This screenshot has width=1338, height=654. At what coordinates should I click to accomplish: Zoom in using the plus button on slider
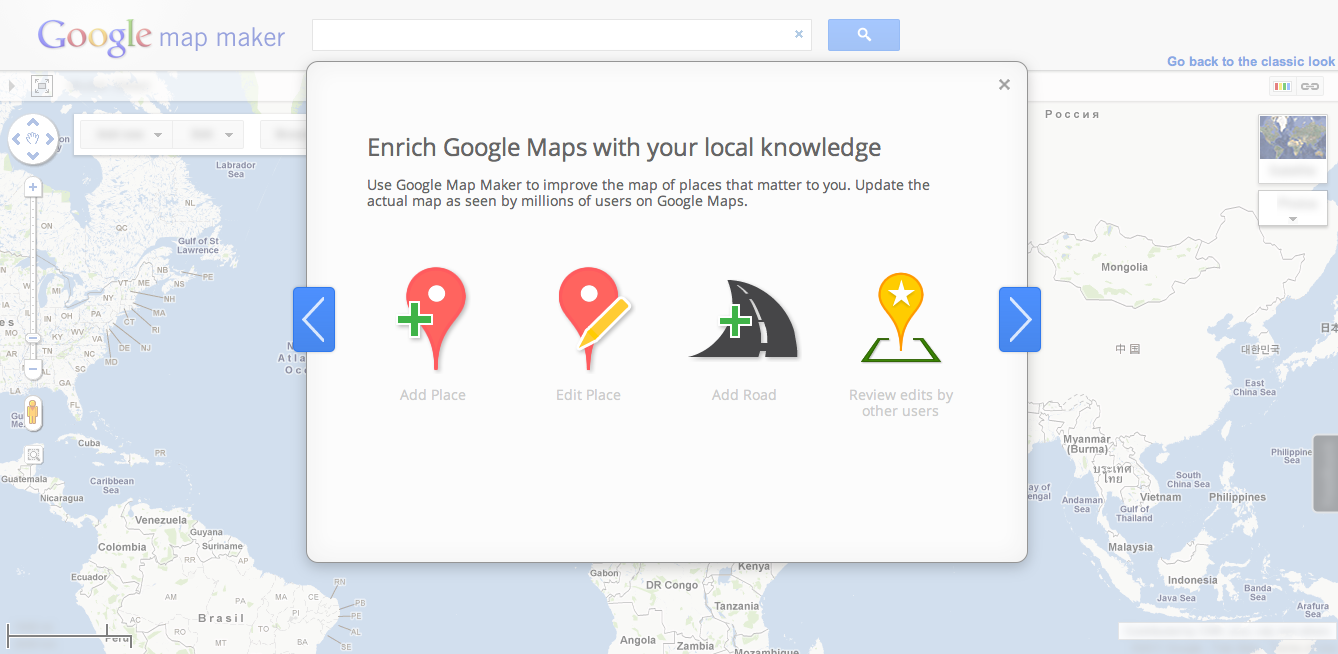click(x=32, y=186)
